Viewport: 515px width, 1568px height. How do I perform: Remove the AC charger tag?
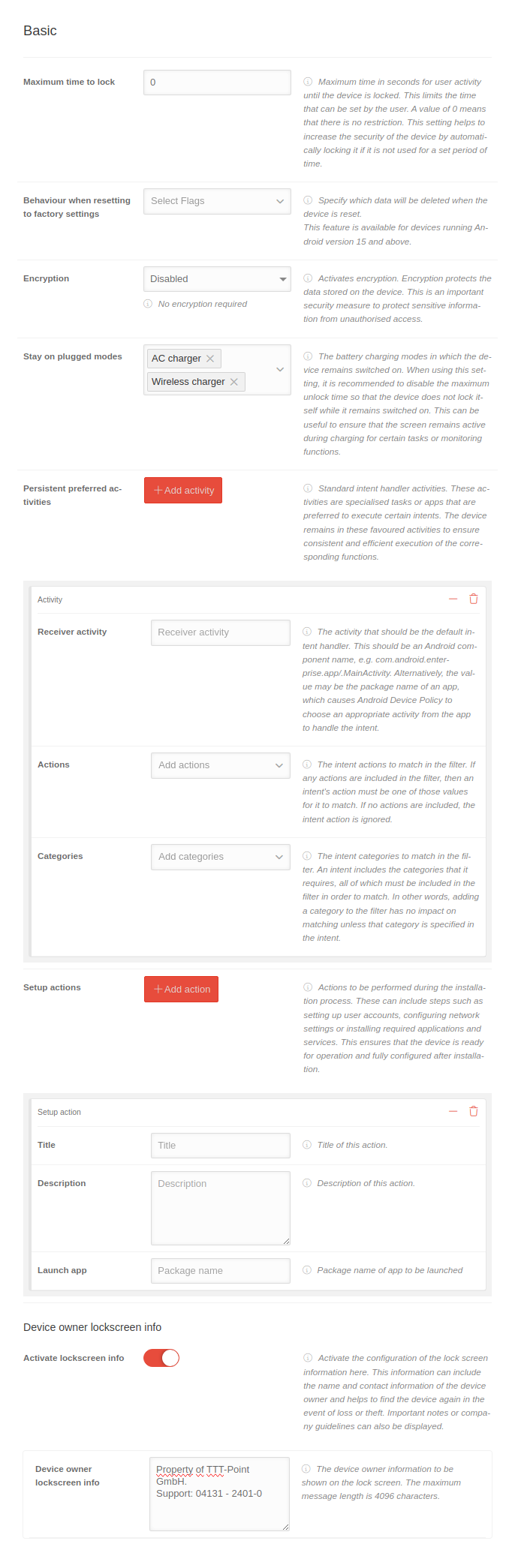(210, 359)
